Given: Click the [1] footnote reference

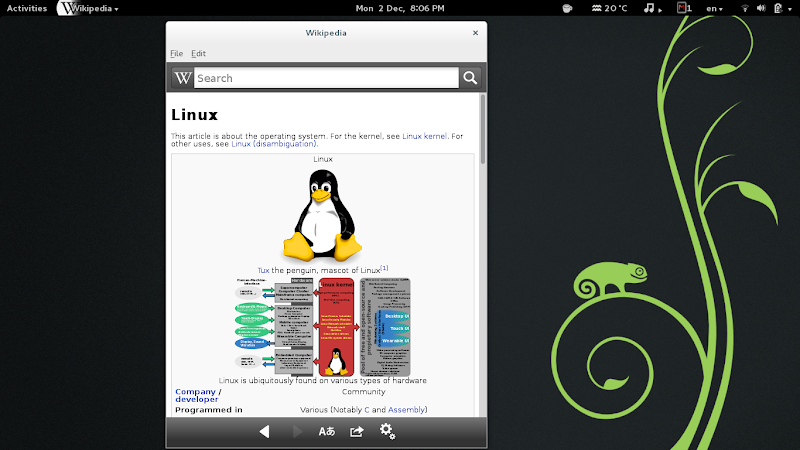Looking at the screenshot, I should (384, 268).
